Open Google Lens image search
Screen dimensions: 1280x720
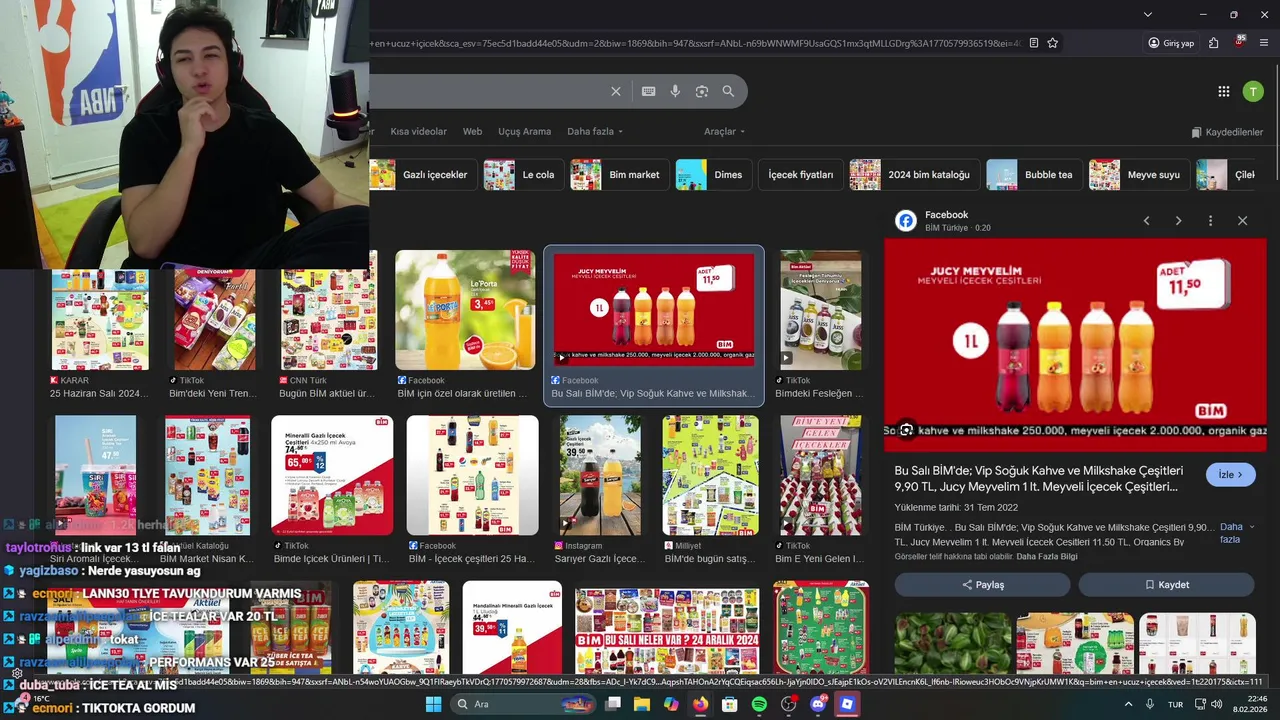702,91
